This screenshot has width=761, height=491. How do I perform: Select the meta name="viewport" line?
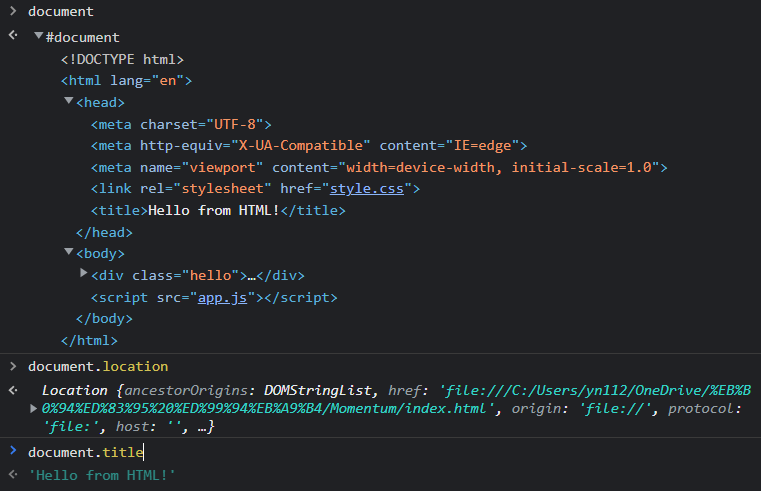[x=379, y=167]
